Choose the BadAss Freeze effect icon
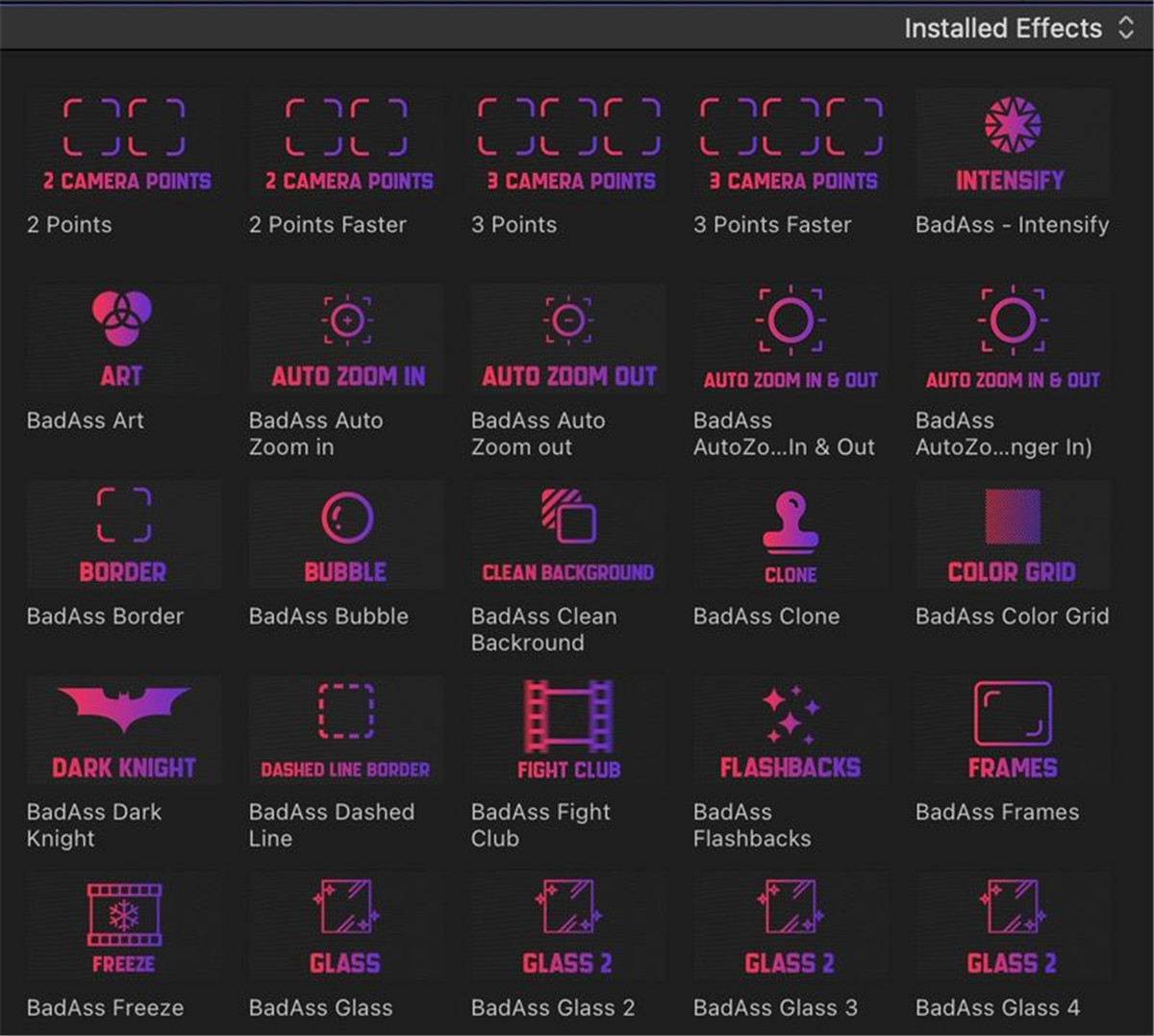 pyautogui.click(x=123, y=925)
